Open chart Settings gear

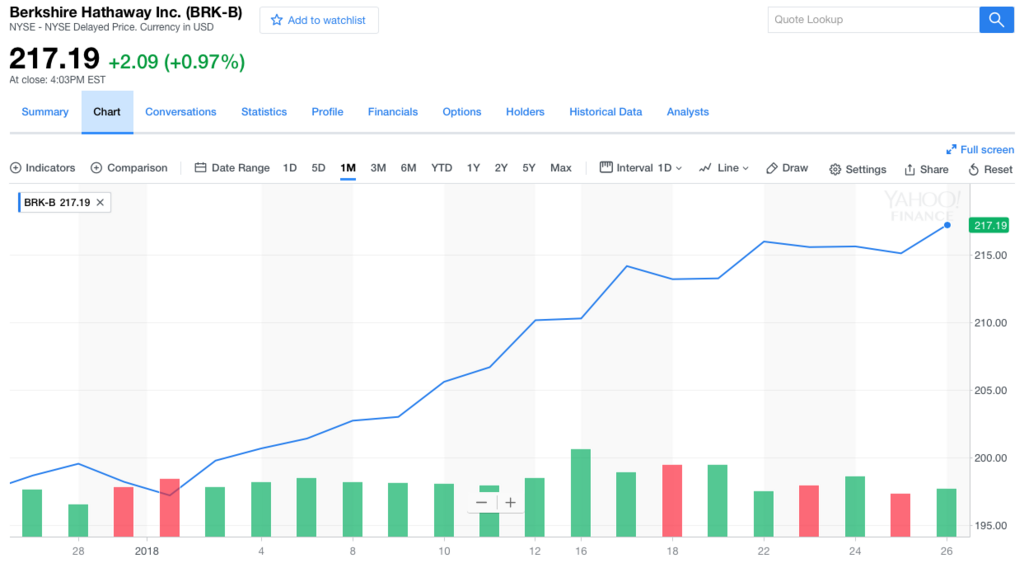click(835, 170)
